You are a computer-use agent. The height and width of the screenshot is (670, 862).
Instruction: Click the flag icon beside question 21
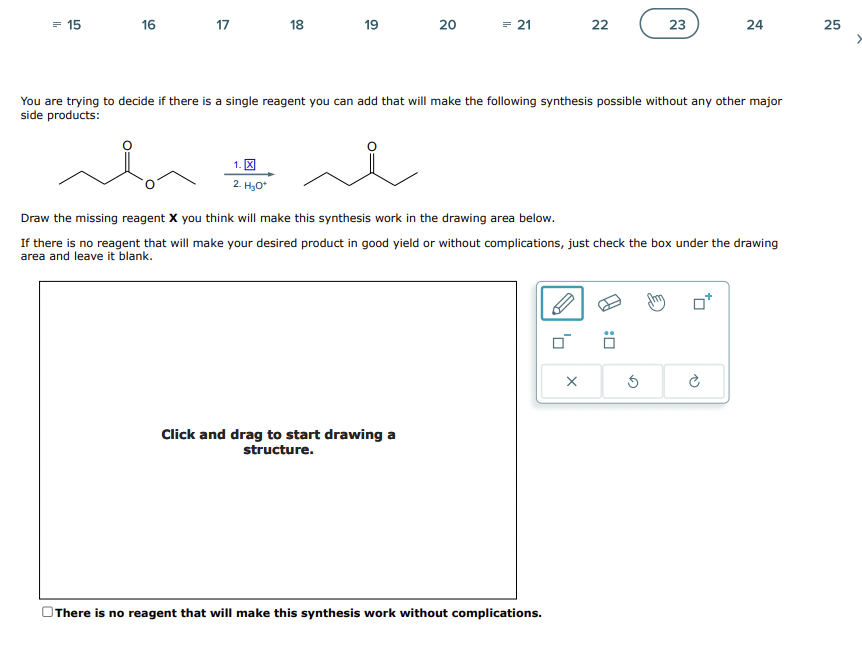(x=506, y=24)
